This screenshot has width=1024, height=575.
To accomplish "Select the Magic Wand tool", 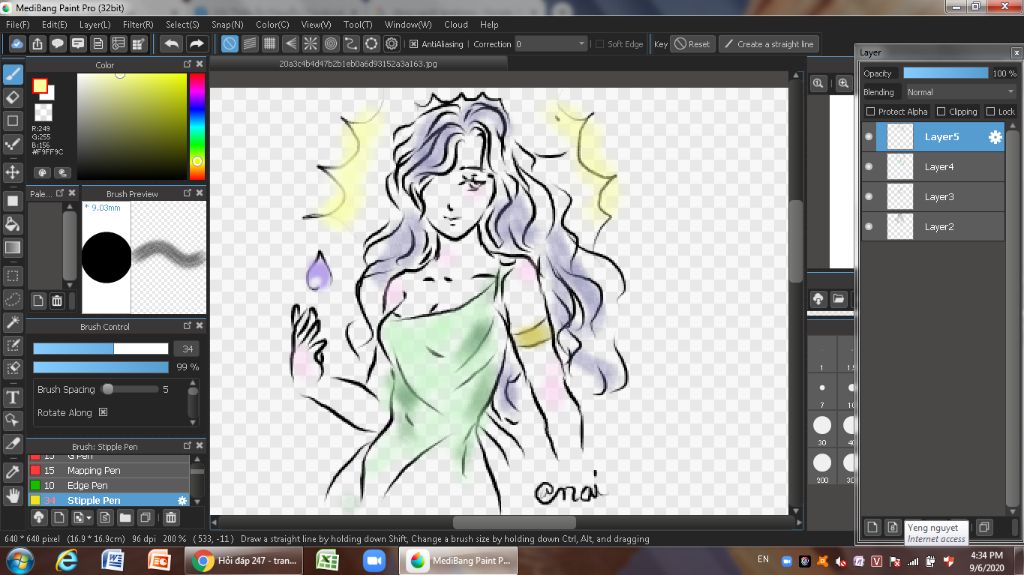I will 12,322.
